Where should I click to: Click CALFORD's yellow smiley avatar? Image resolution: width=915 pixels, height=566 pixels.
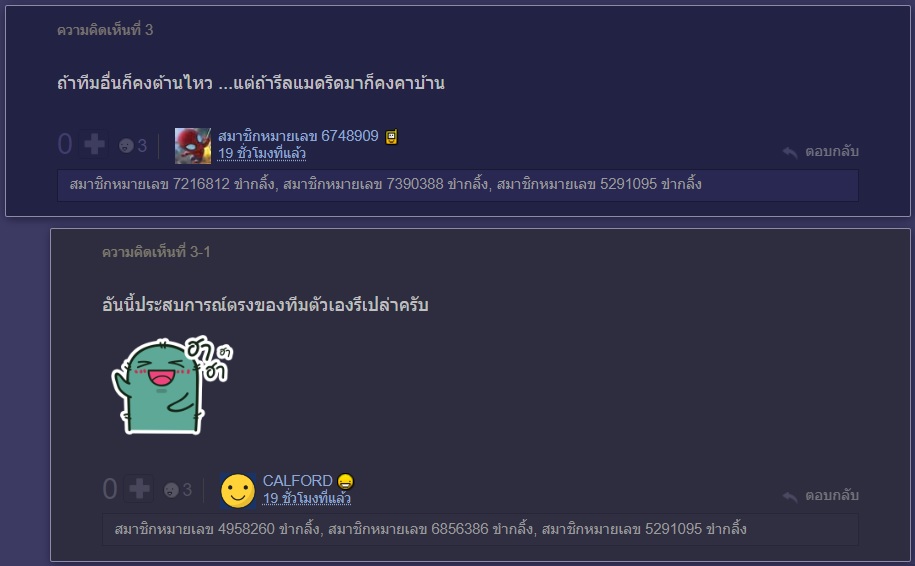[x=238, y=490]
